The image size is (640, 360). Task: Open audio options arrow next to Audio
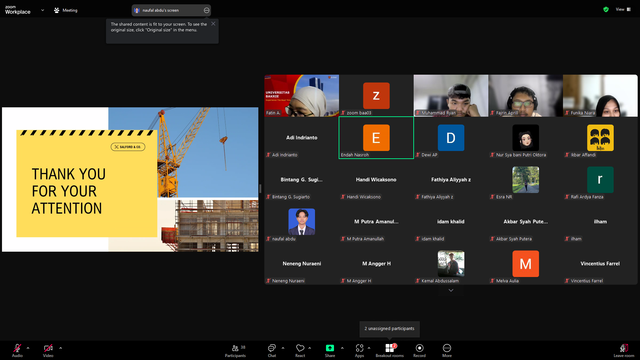[x=28, y=348]
